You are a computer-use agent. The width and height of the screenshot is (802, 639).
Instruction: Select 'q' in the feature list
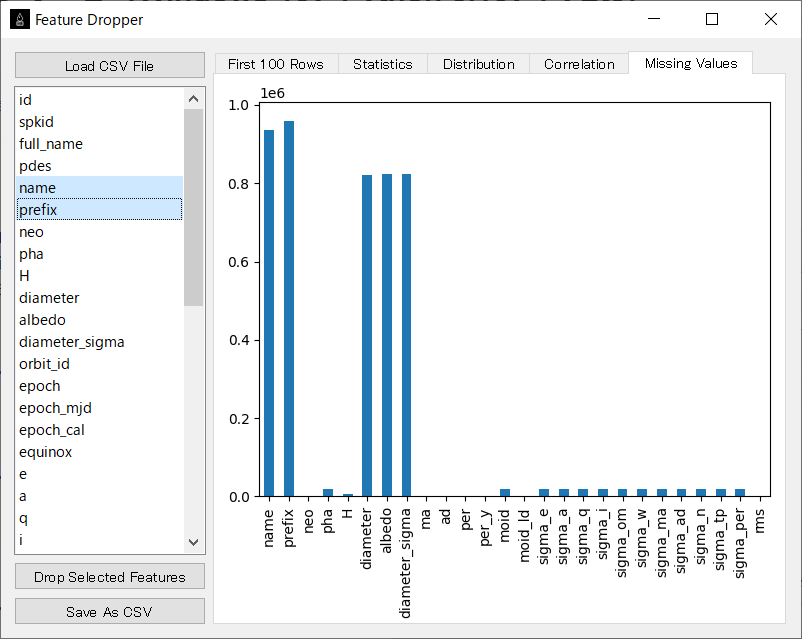point(100,518)
